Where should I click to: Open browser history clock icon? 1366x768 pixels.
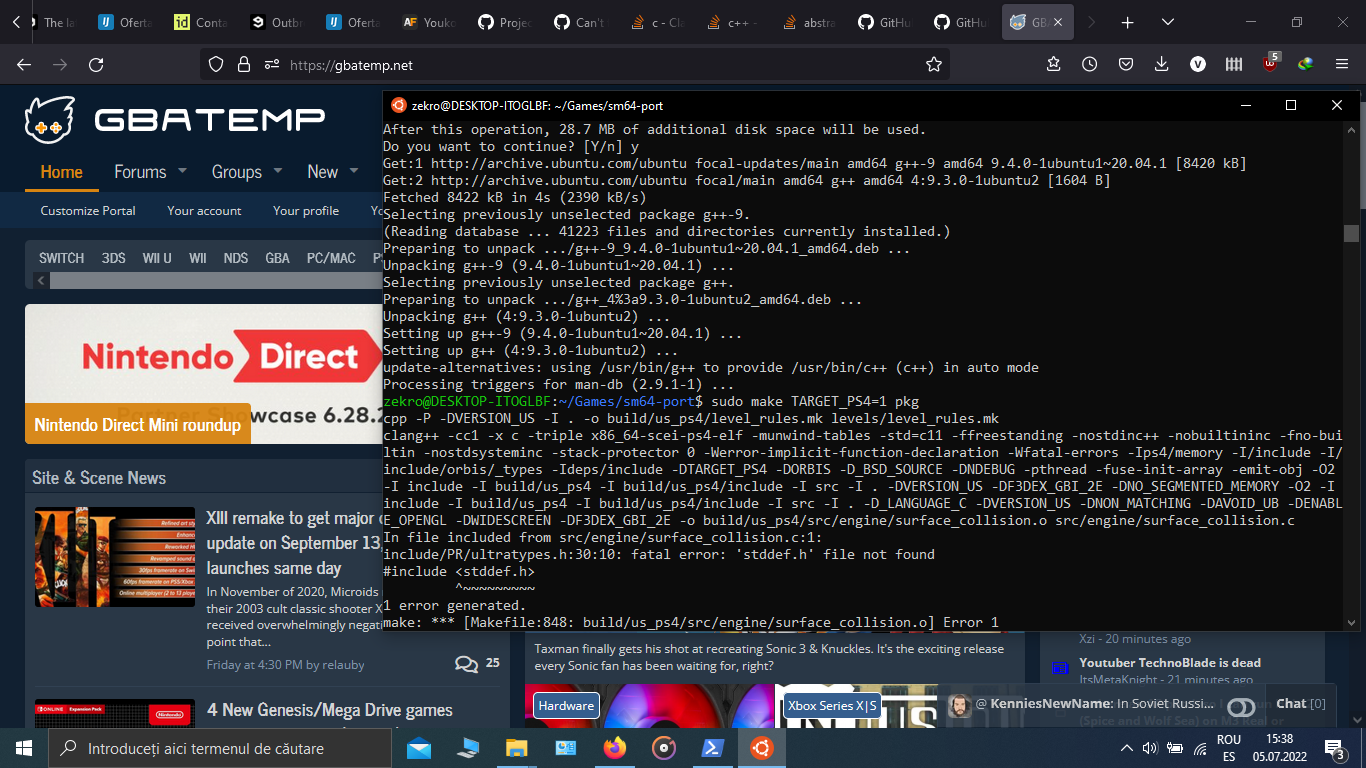(x=1090, y=64)
